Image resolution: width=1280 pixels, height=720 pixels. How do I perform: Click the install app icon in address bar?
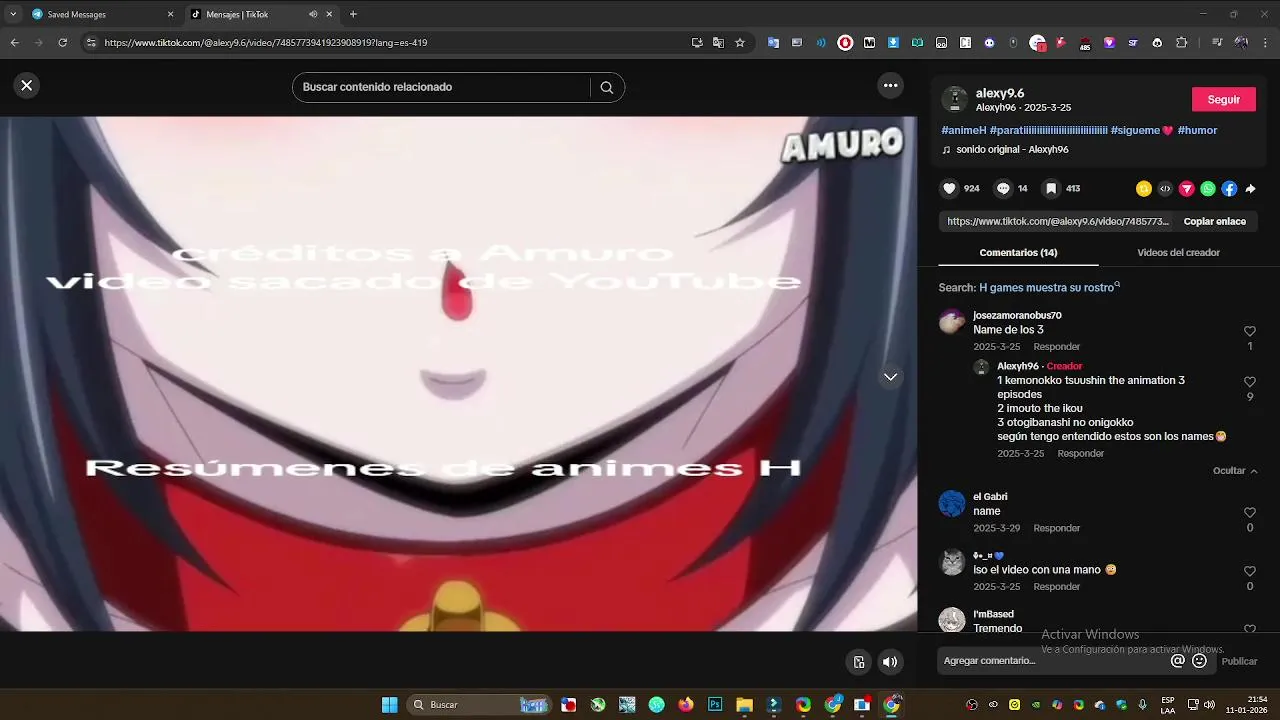pyautogui.click(x=697, y=43)
